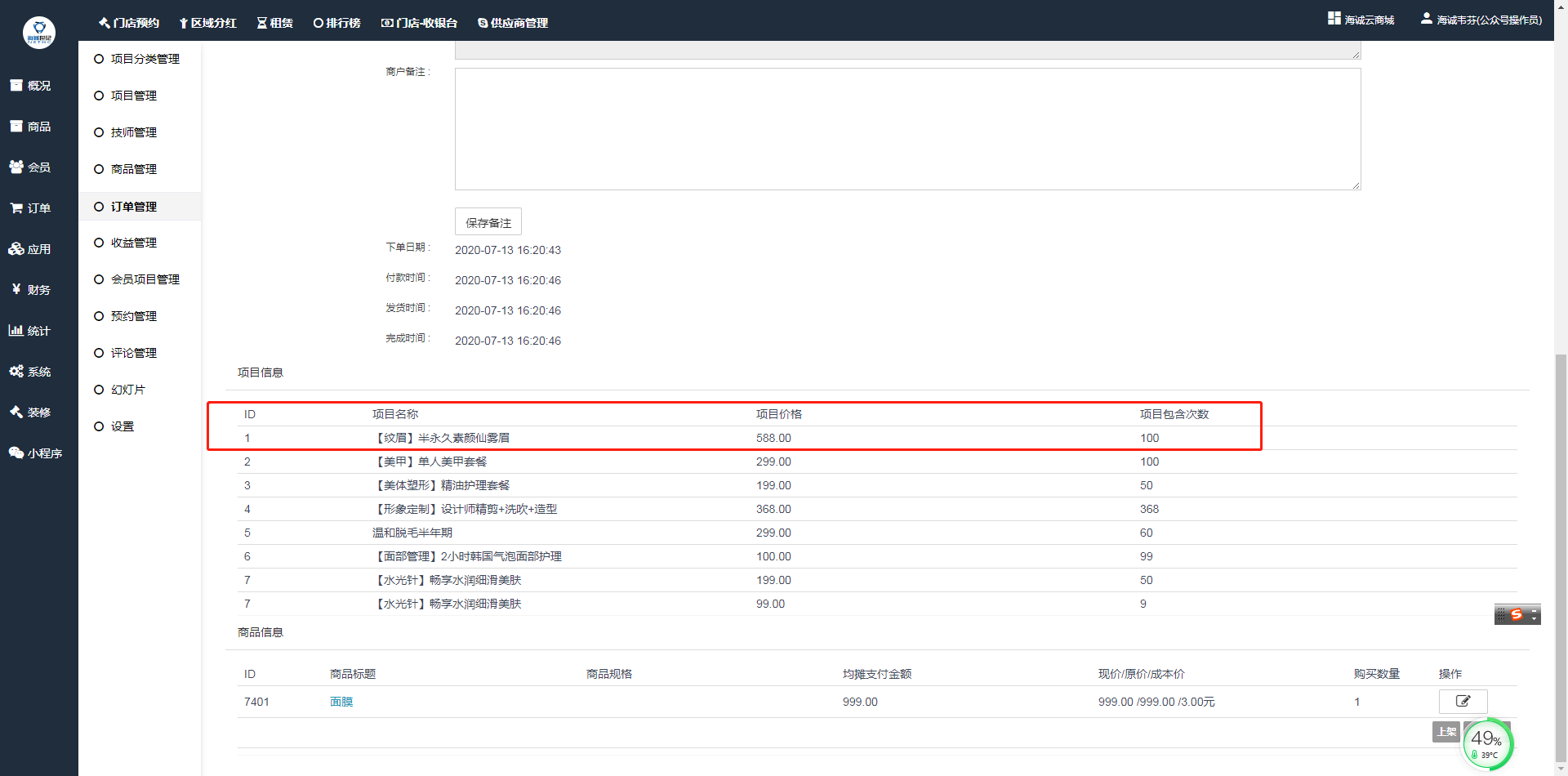Open 小程序 mini-program section in sidebar

35,453
